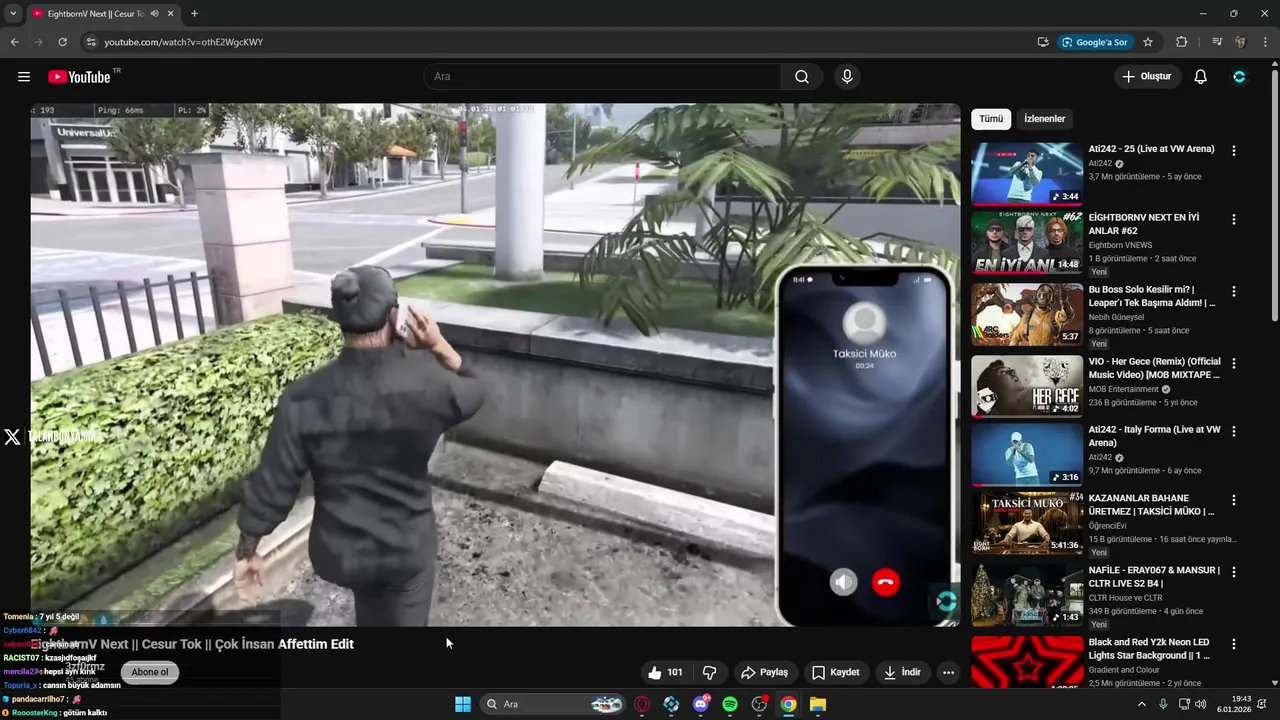Click the install app icon in address bar
This screenshot has height=720, width=1280.
pos(1043,42)
